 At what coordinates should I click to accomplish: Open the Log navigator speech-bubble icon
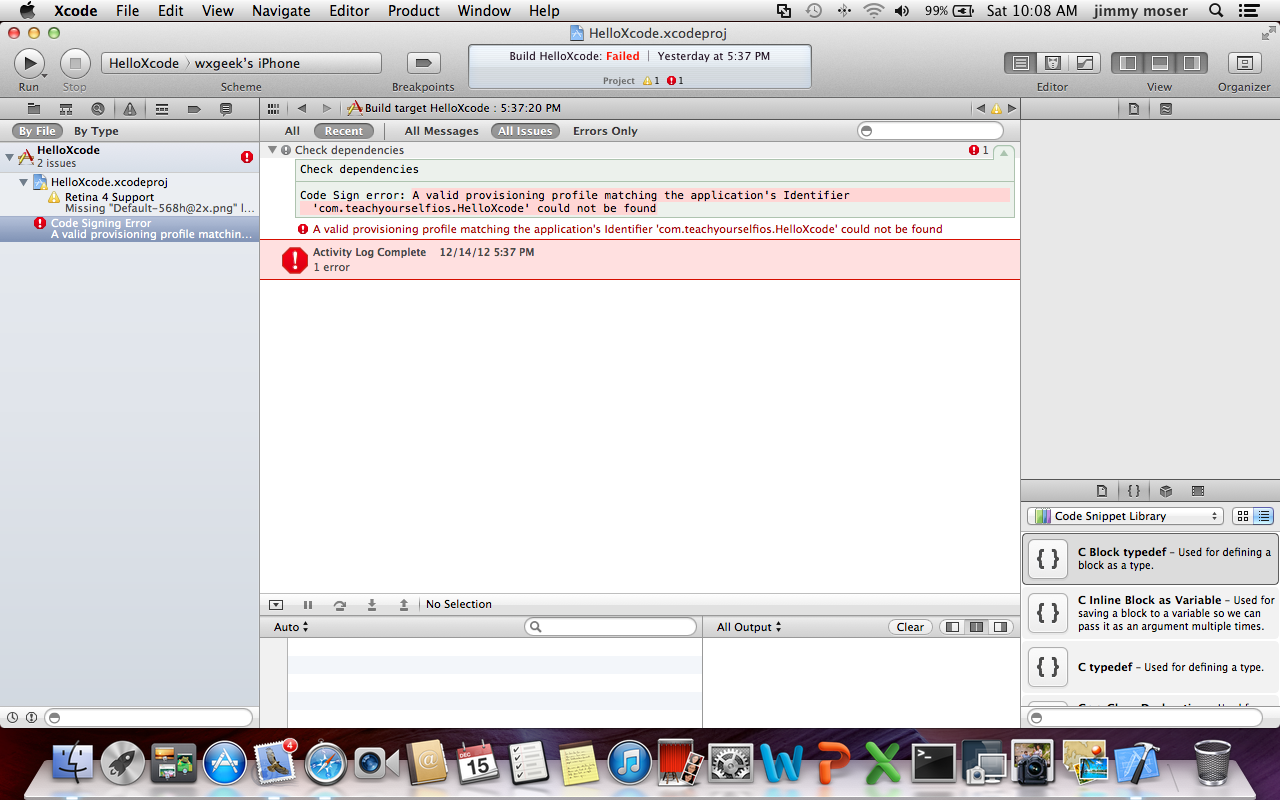[x=226, y=109]
